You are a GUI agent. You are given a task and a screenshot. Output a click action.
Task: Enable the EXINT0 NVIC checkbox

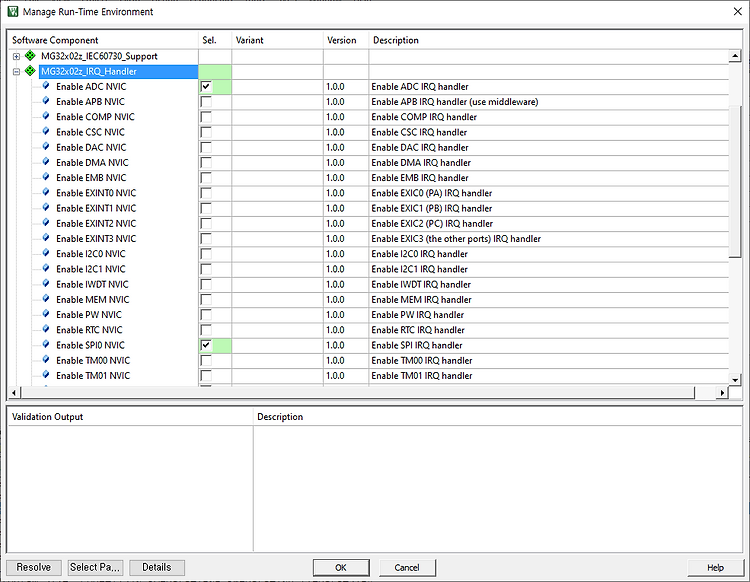tap(206, 193)
